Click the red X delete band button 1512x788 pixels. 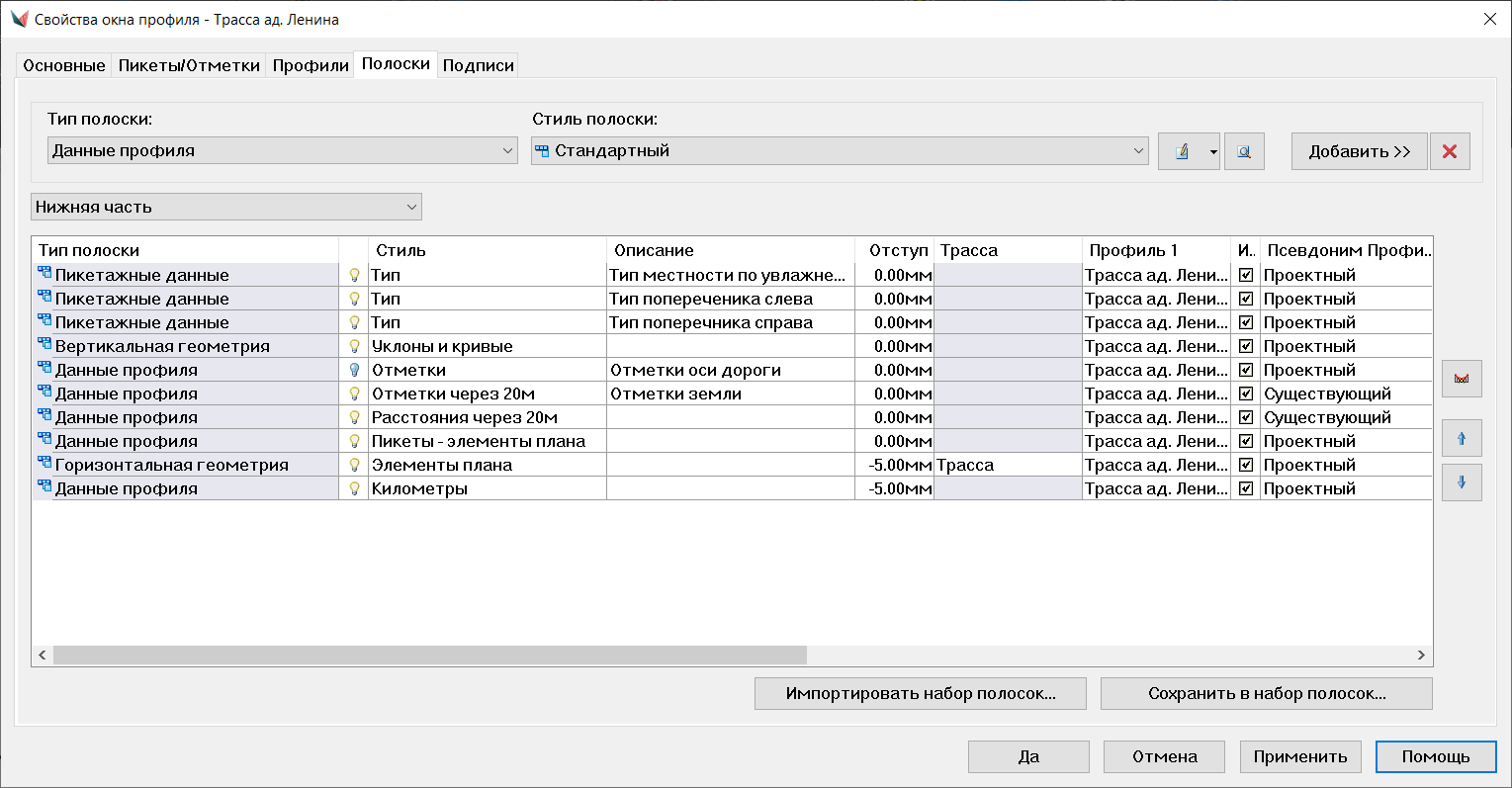[x=1450, y=151]
